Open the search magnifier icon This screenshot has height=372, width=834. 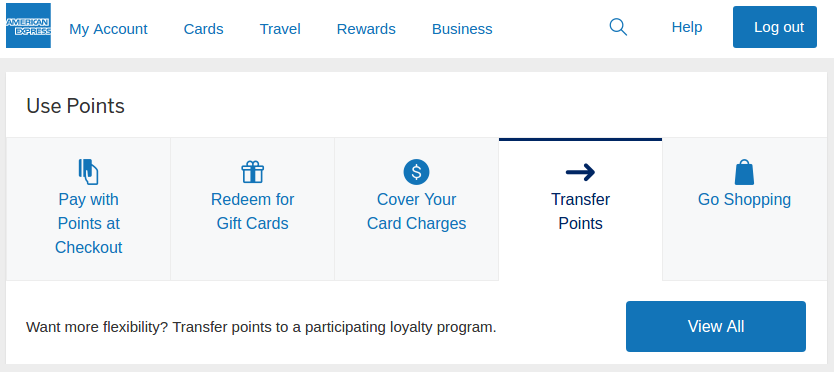coord(618,27)
